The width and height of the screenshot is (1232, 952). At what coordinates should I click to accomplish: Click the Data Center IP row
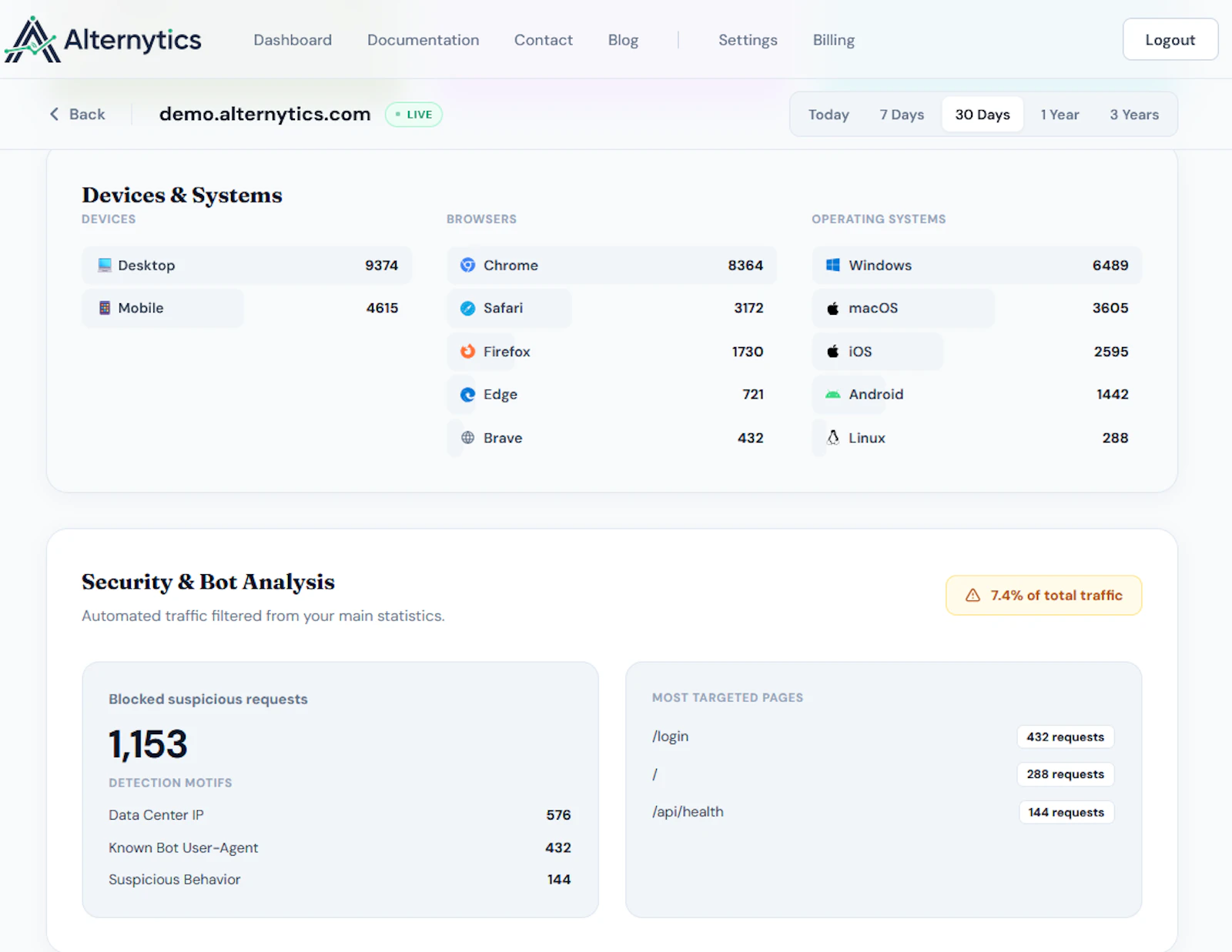click(x=340, y=815)
